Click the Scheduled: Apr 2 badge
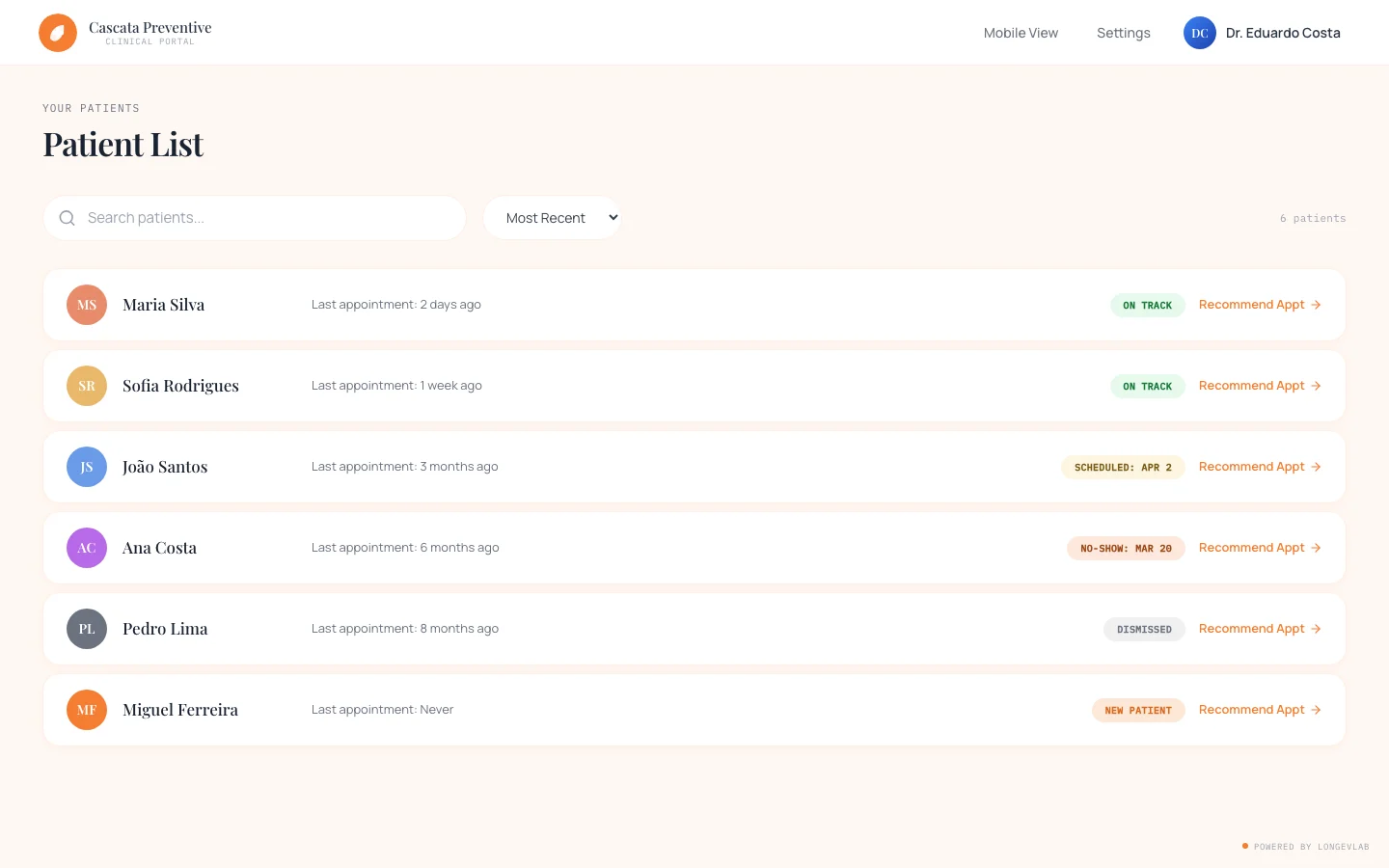This screenshot has height=868, width=1389. pos(1123,468)
